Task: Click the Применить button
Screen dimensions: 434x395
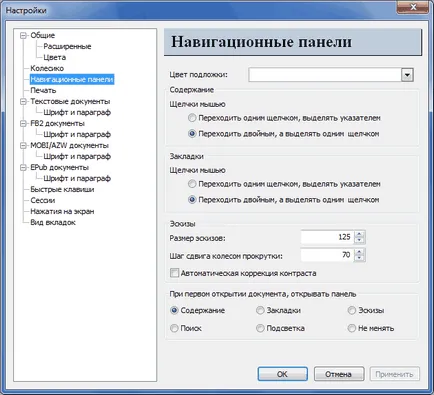Action: [x=394, y=374]
